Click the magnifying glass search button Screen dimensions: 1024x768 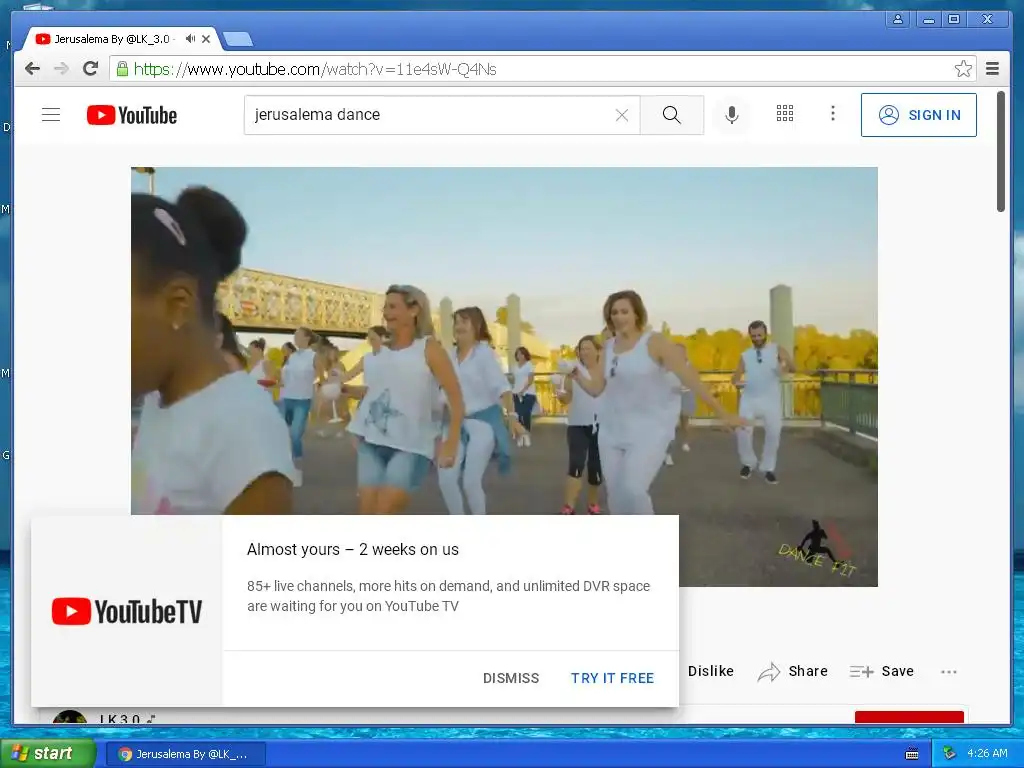[x=671, y=115]
